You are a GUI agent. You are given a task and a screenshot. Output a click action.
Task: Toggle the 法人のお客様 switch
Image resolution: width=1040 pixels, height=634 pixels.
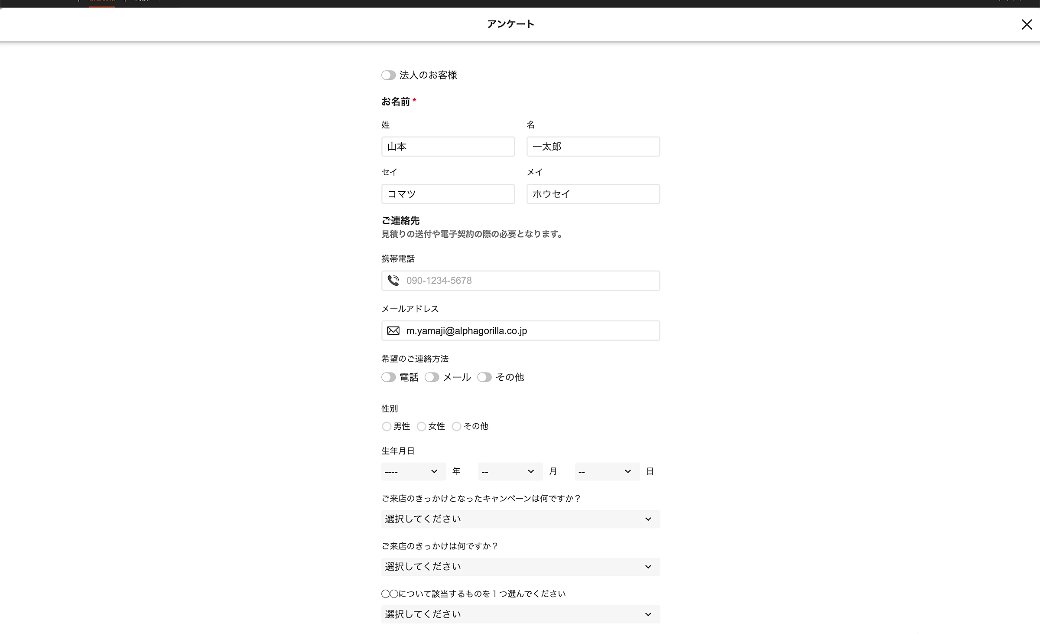coord(388,75)
